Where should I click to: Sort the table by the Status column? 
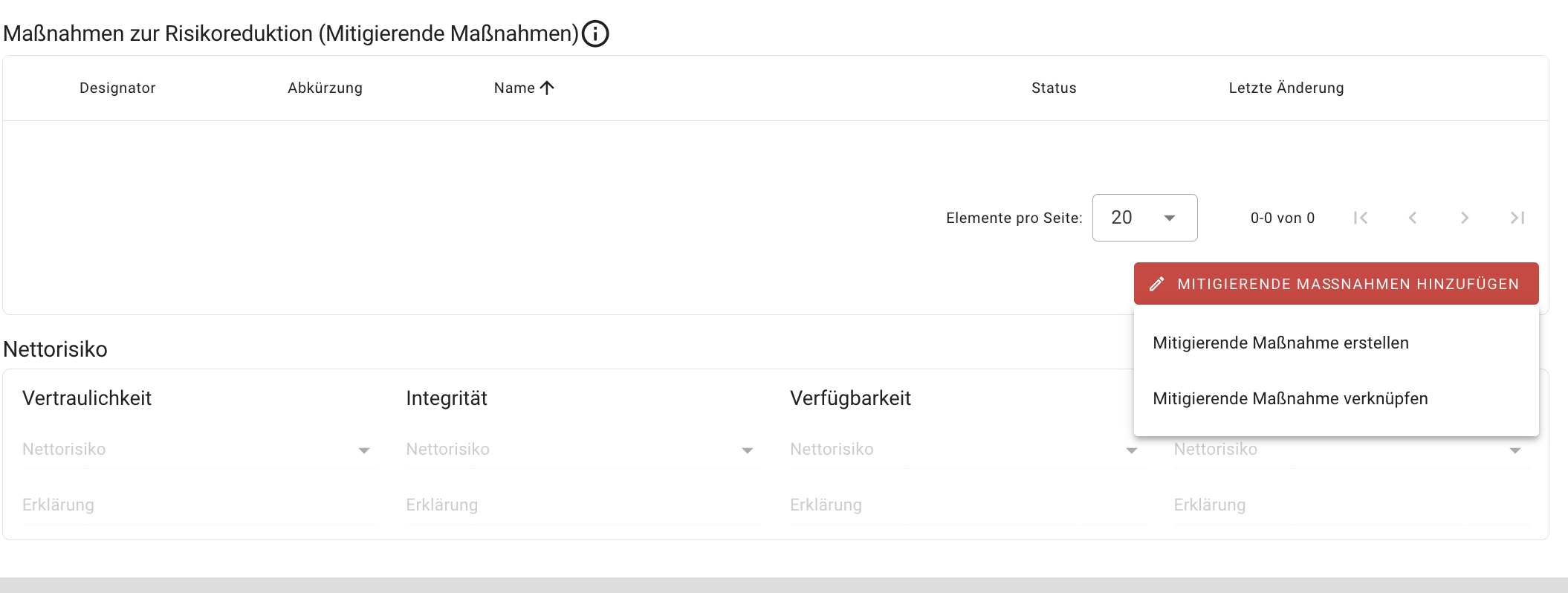click(x=1053, y=88)
